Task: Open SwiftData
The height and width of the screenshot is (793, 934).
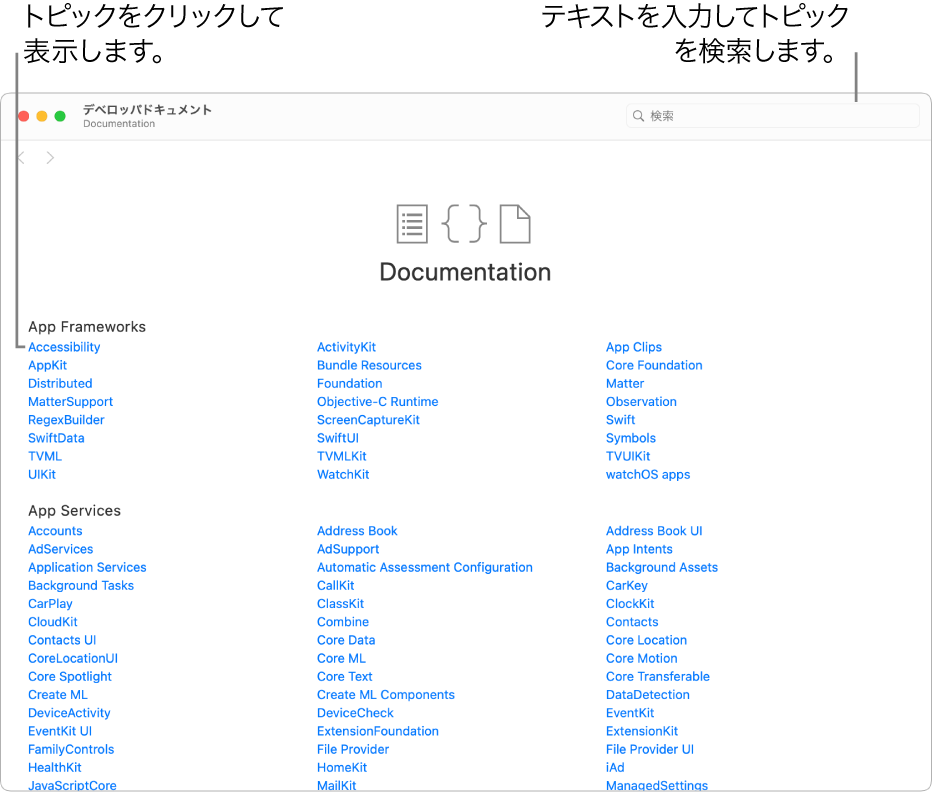Action: coord(56,439)
